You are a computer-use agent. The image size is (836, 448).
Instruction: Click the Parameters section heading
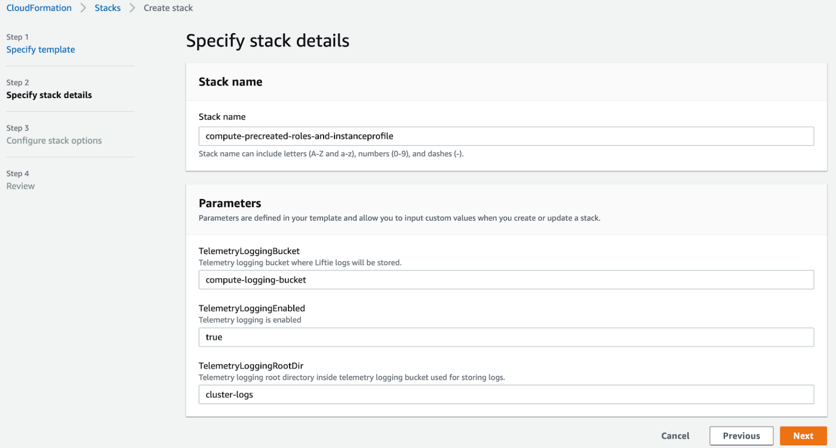pyautogui.click(x=230, y=203)
